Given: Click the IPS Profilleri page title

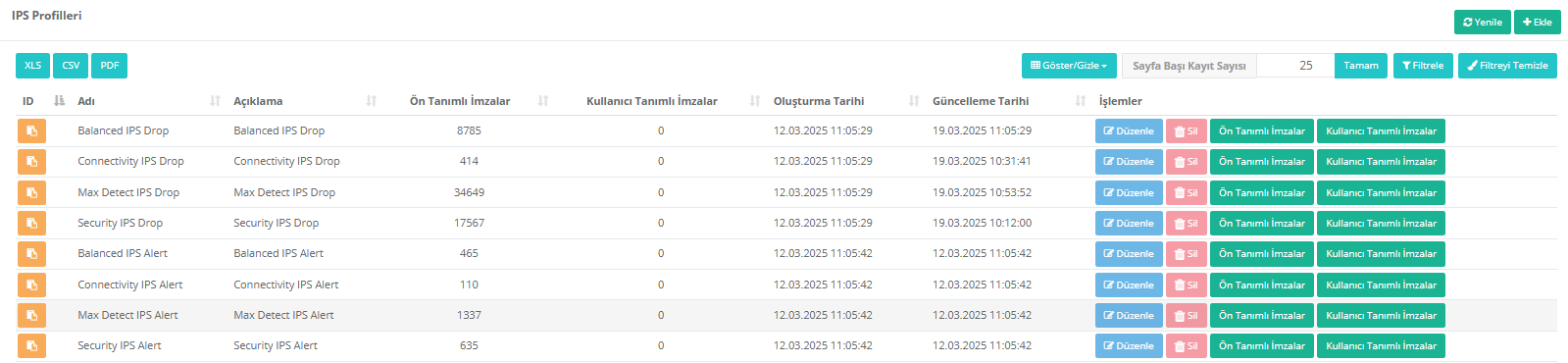Looking at the screenshot, I should pos(47,16).
